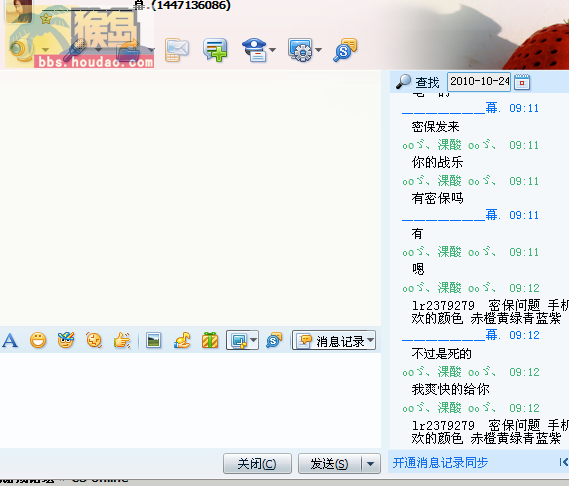Click the 关闭(C) close button
This screenshot has height=486, width=569.
pos(257,463)
